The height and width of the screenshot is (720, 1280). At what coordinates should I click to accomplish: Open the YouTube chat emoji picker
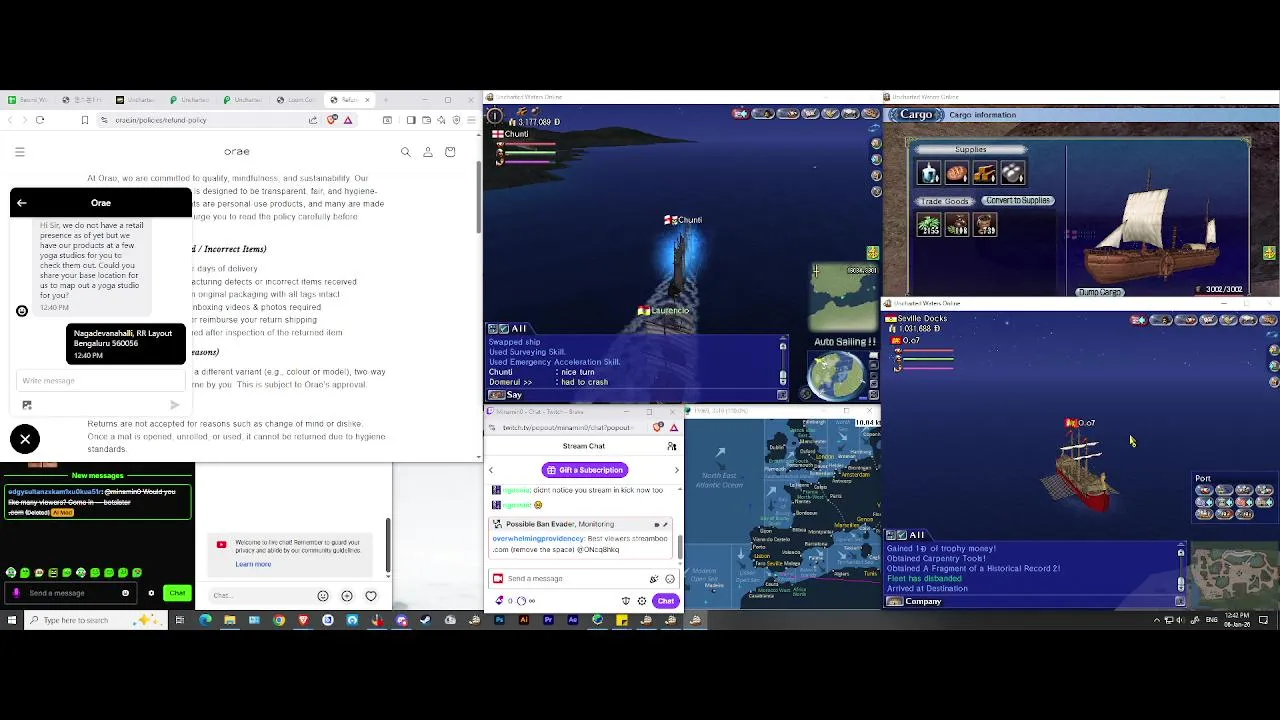pyautogui.click(x=323, y=596)
